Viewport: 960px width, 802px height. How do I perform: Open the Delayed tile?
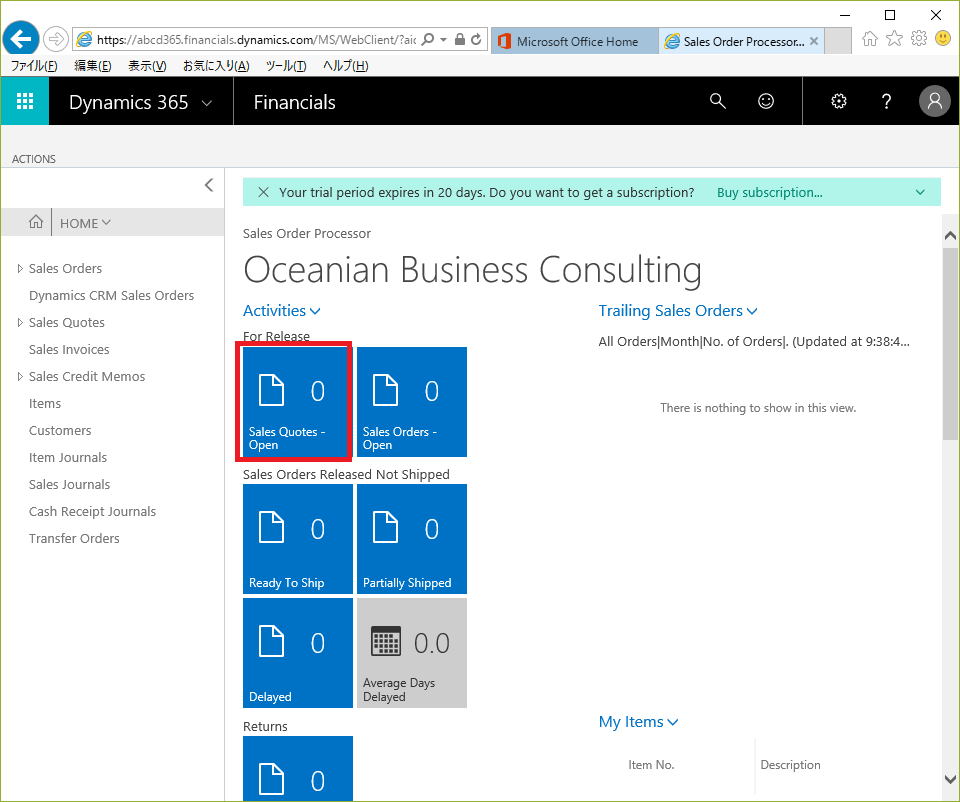coord(298,653)
